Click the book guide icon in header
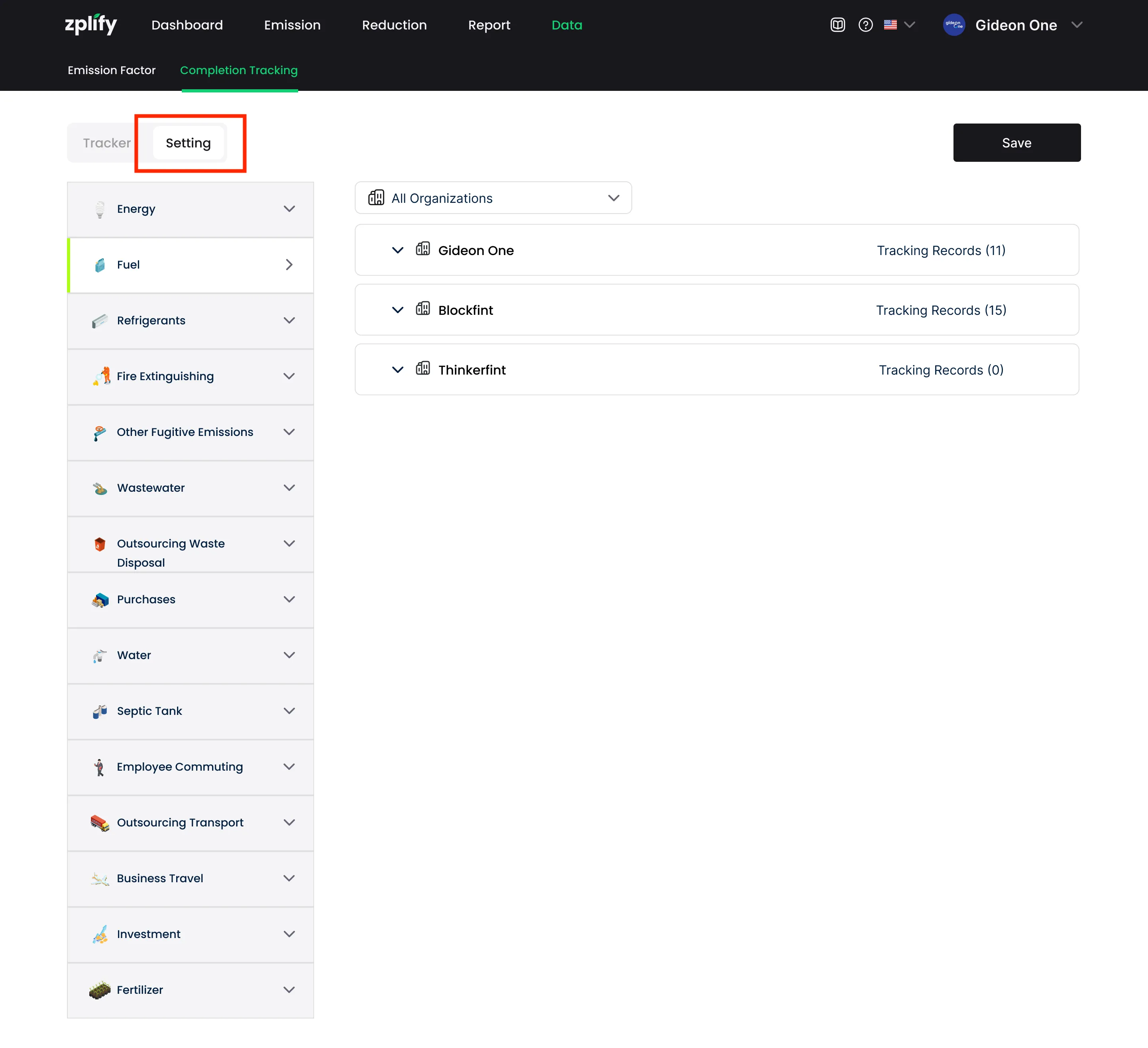 [x=837, y=25]
